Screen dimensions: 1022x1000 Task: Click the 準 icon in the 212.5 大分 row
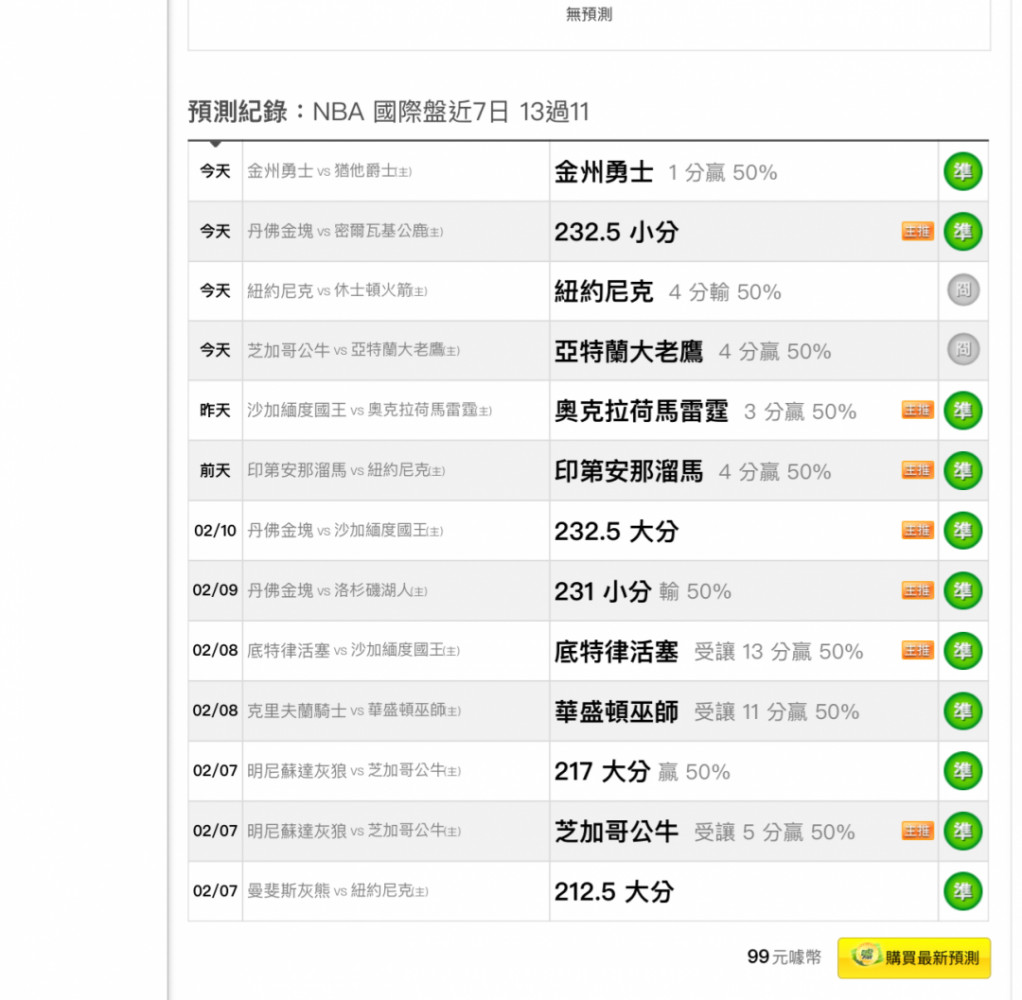963,891
